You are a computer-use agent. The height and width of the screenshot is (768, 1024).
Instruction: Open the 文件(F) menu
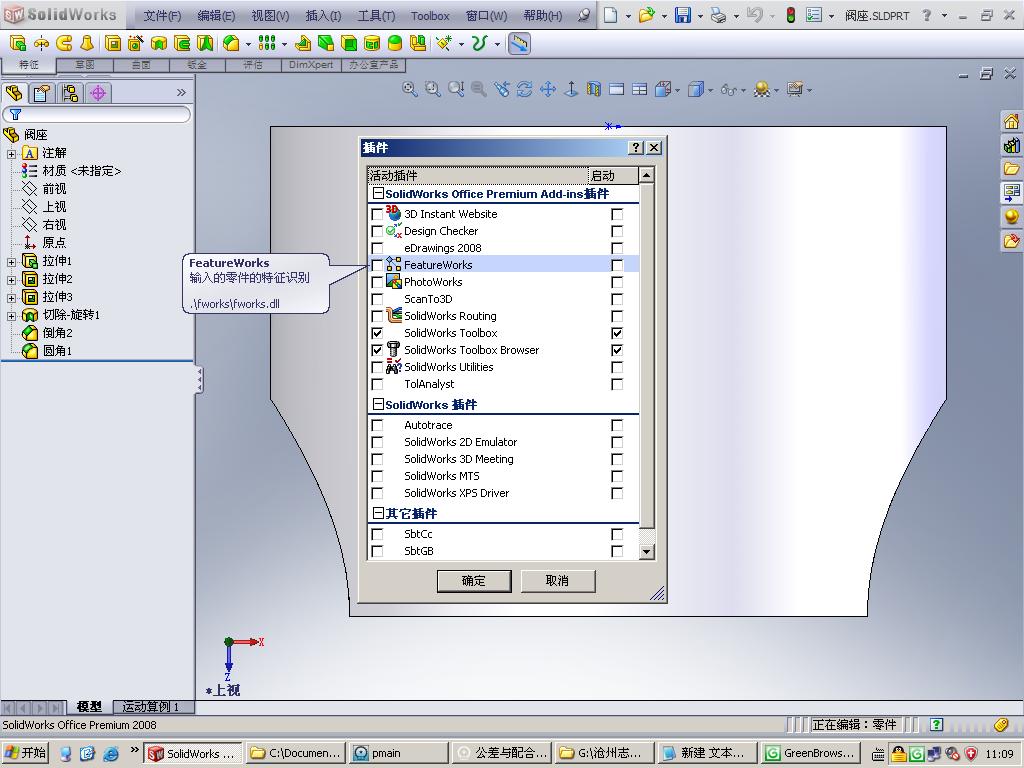[162, 16]
